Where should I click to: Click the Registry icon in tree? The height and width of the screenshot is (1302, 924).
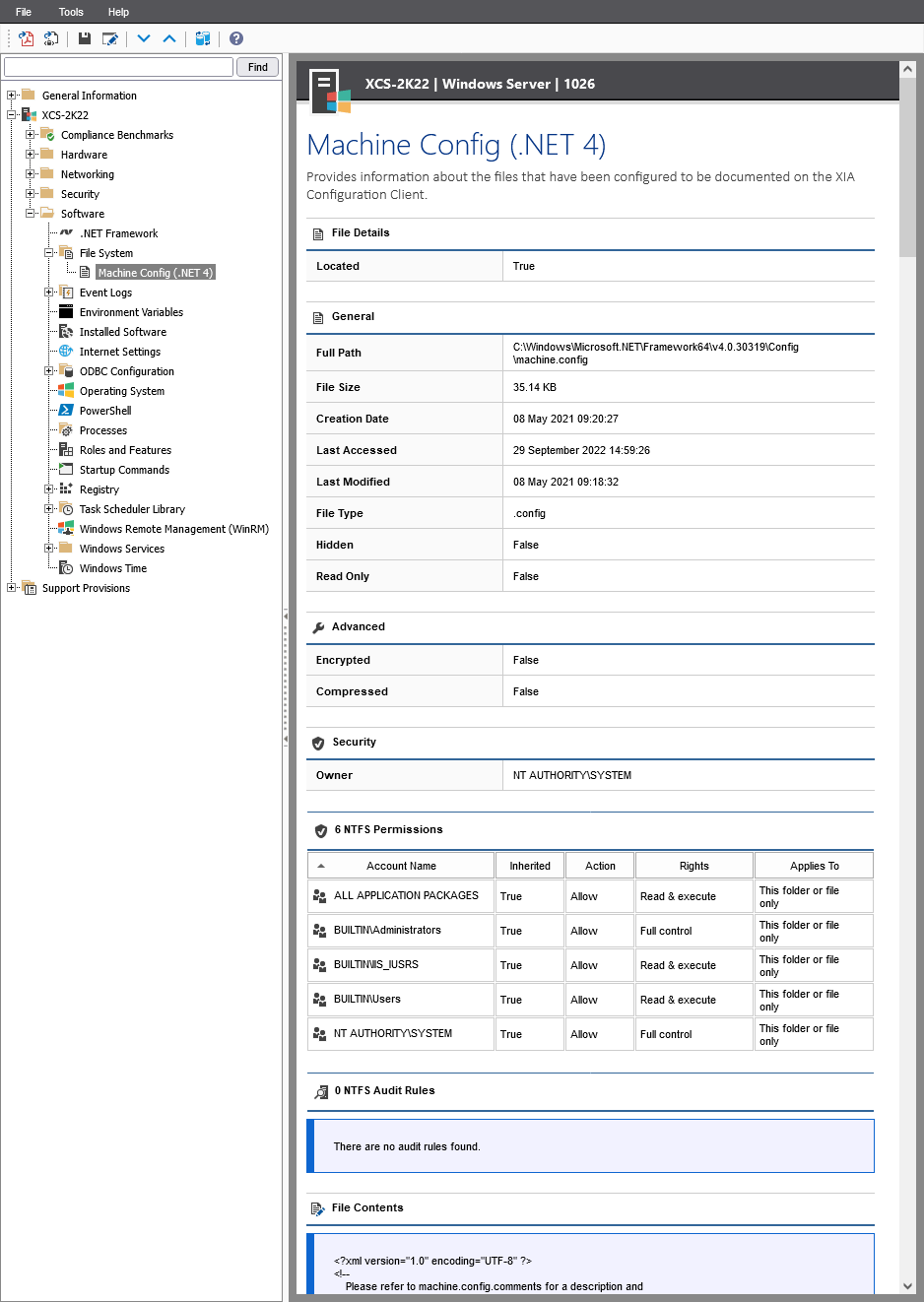click(x=66, y=489)
